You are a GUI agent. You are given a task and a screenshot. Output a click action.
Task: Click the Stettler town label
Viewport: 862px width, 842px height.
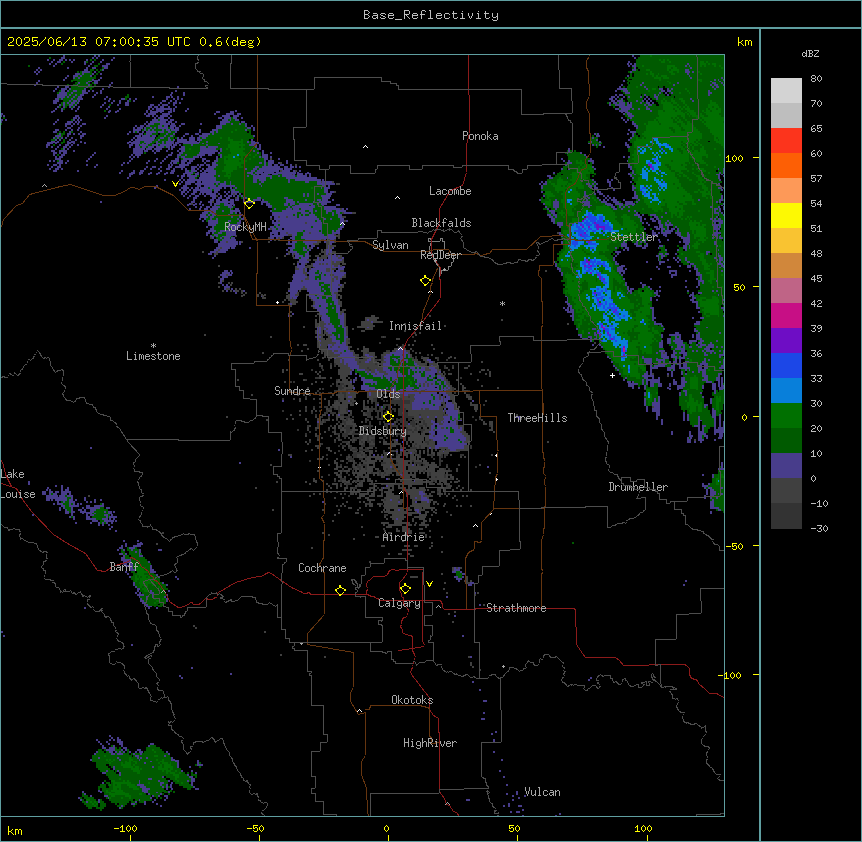coord(634,237)
